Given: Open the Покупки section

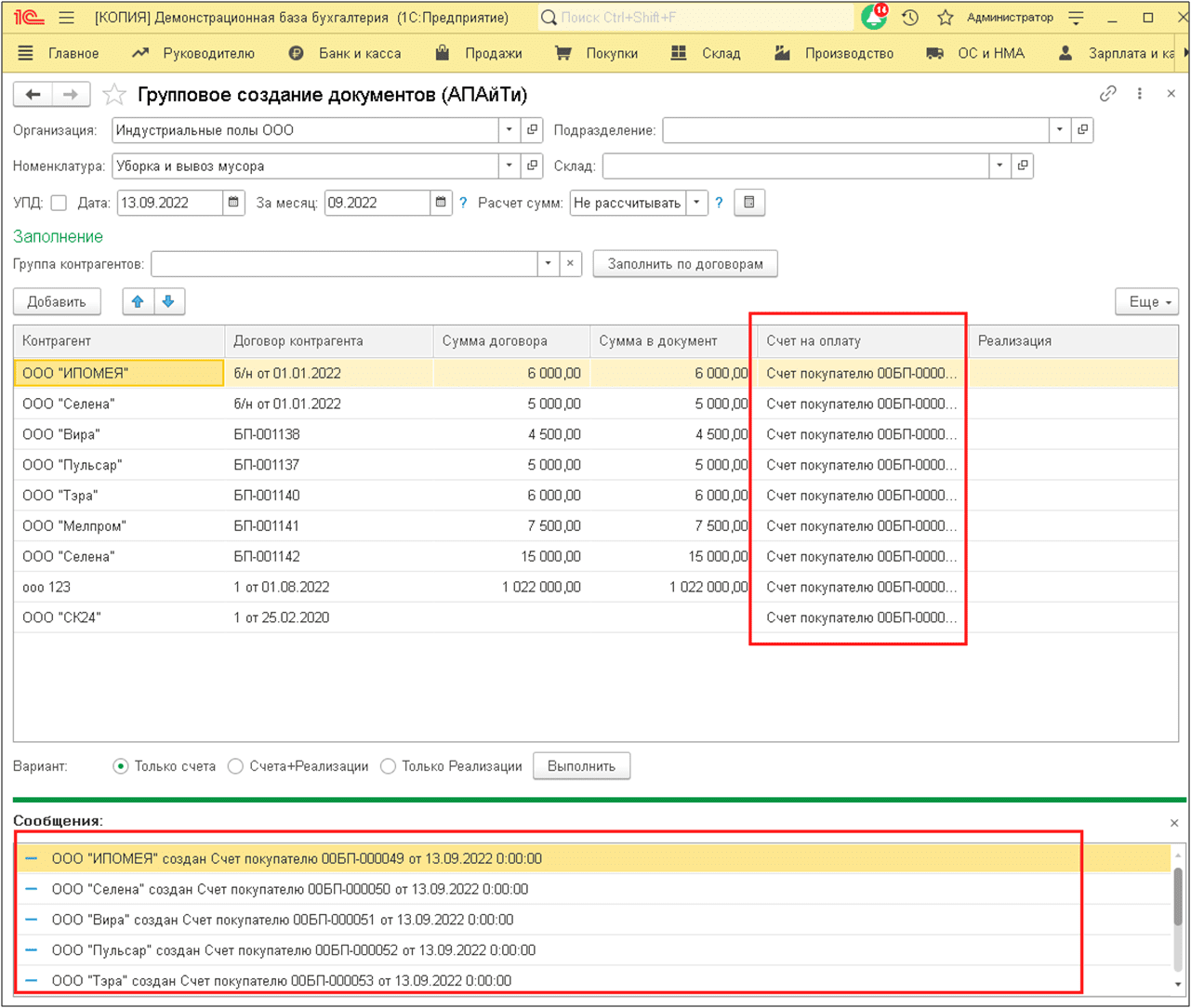Looking at the screenshot, I should [597, 53].
